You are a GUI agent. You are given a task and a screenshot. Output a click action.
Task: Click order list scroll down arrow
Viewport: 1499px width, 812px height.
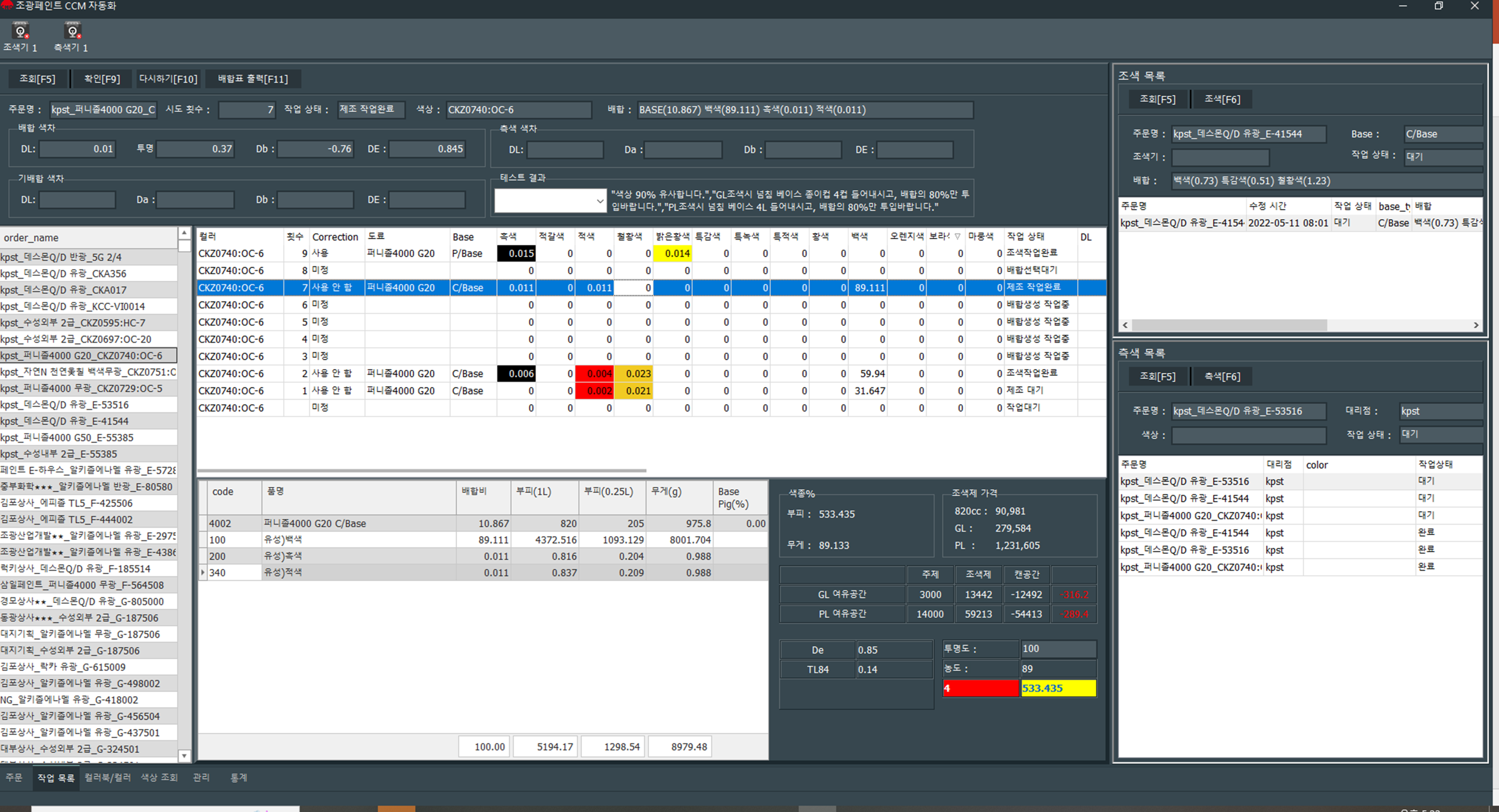click(x=184, y=756)
